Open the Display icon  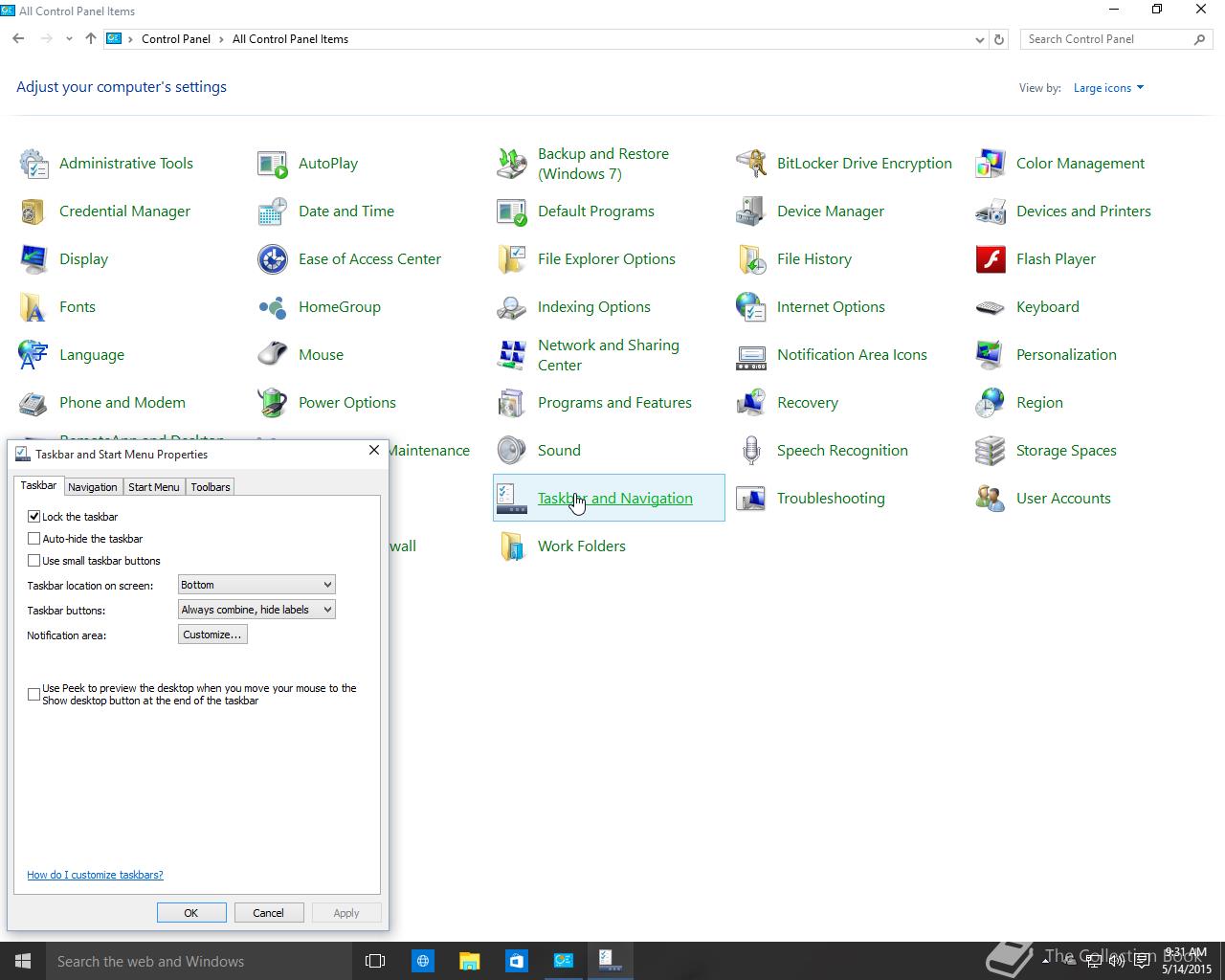[33, 259]
